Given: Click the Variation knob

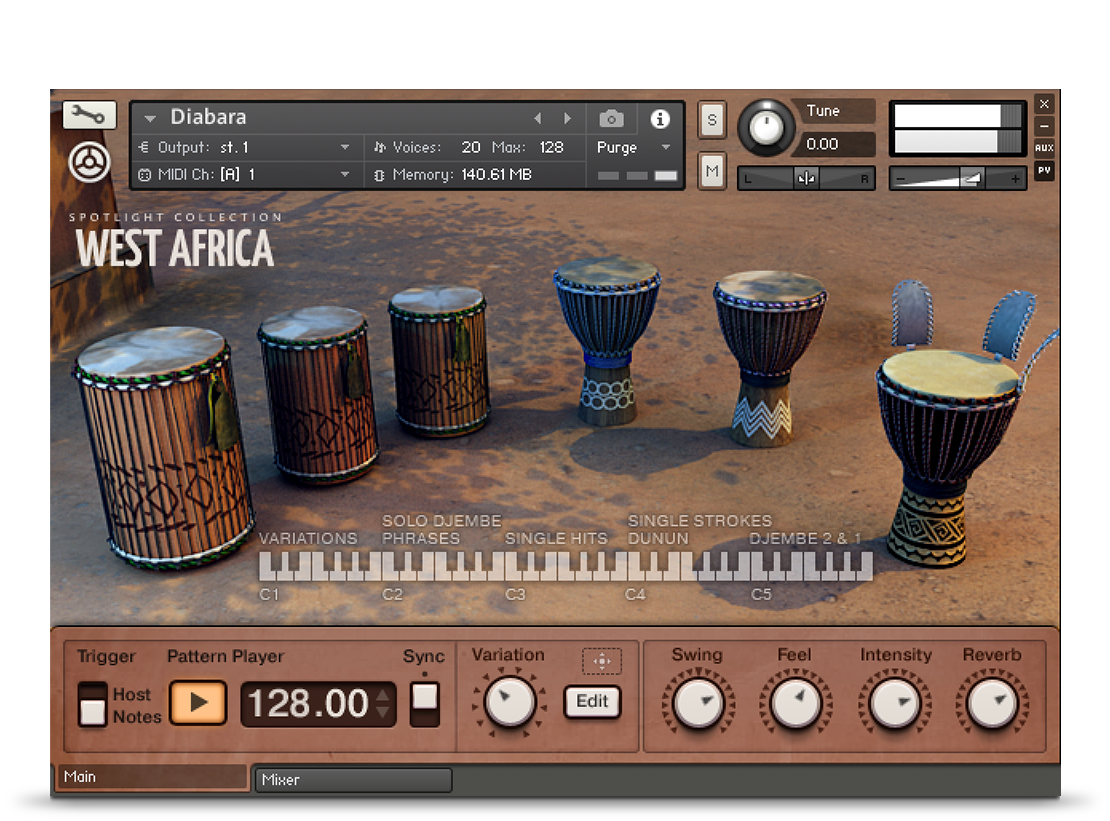Looking at the screenshot, I should [x=509, y=703].
